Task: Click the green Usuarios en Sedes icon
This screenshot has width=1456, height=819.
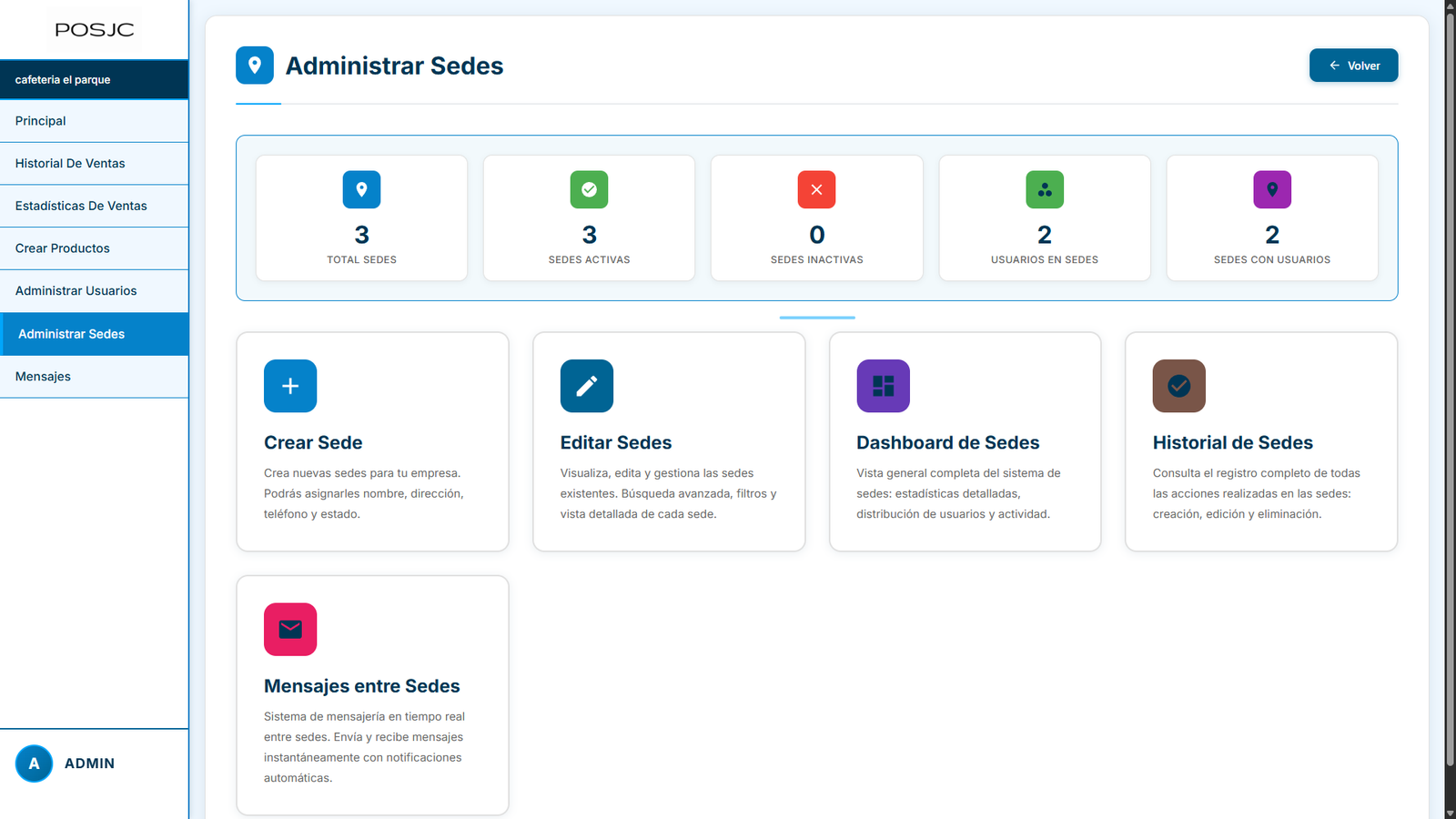Action: (x=1045, y=189)
